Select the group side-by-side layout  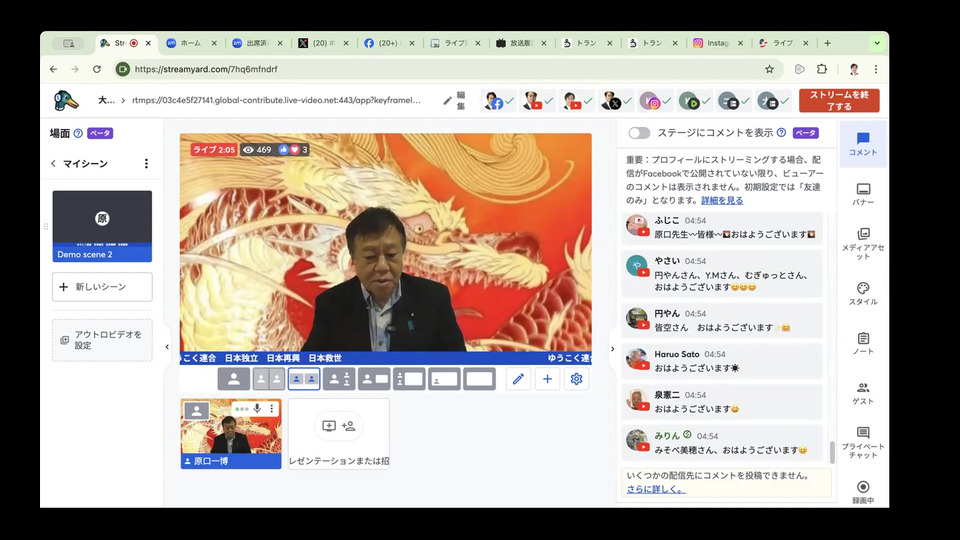tap(304, 379)
